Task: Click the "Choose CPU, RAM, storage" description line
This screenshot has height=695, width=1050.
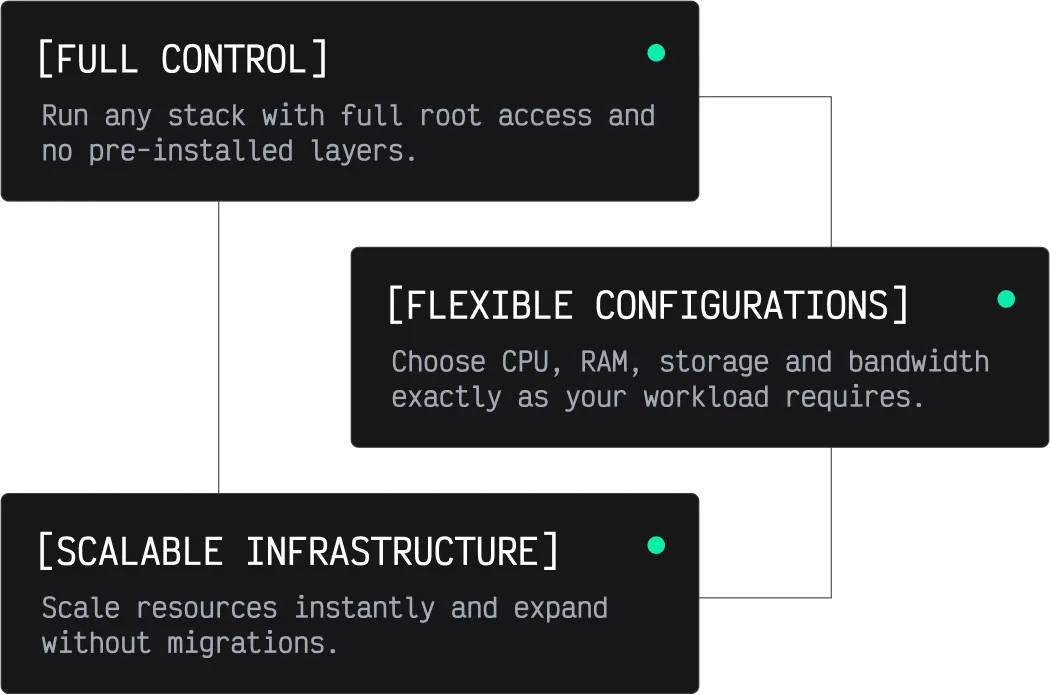Action: click(690, 362)
